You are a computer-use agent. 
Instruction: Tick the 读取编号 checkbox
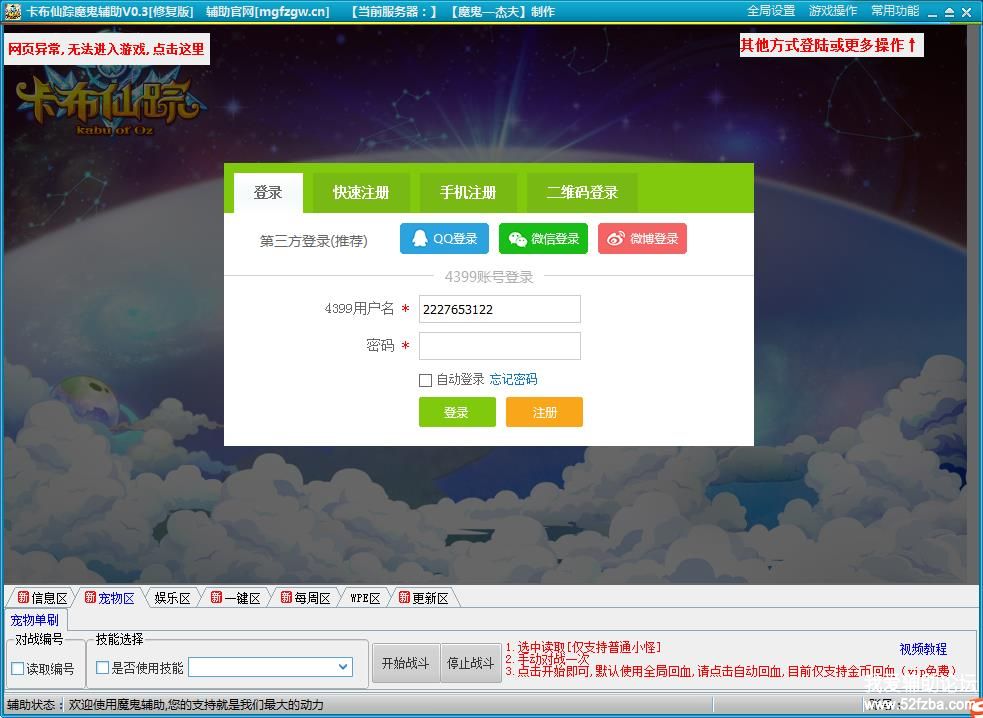[x=18, y=668]
